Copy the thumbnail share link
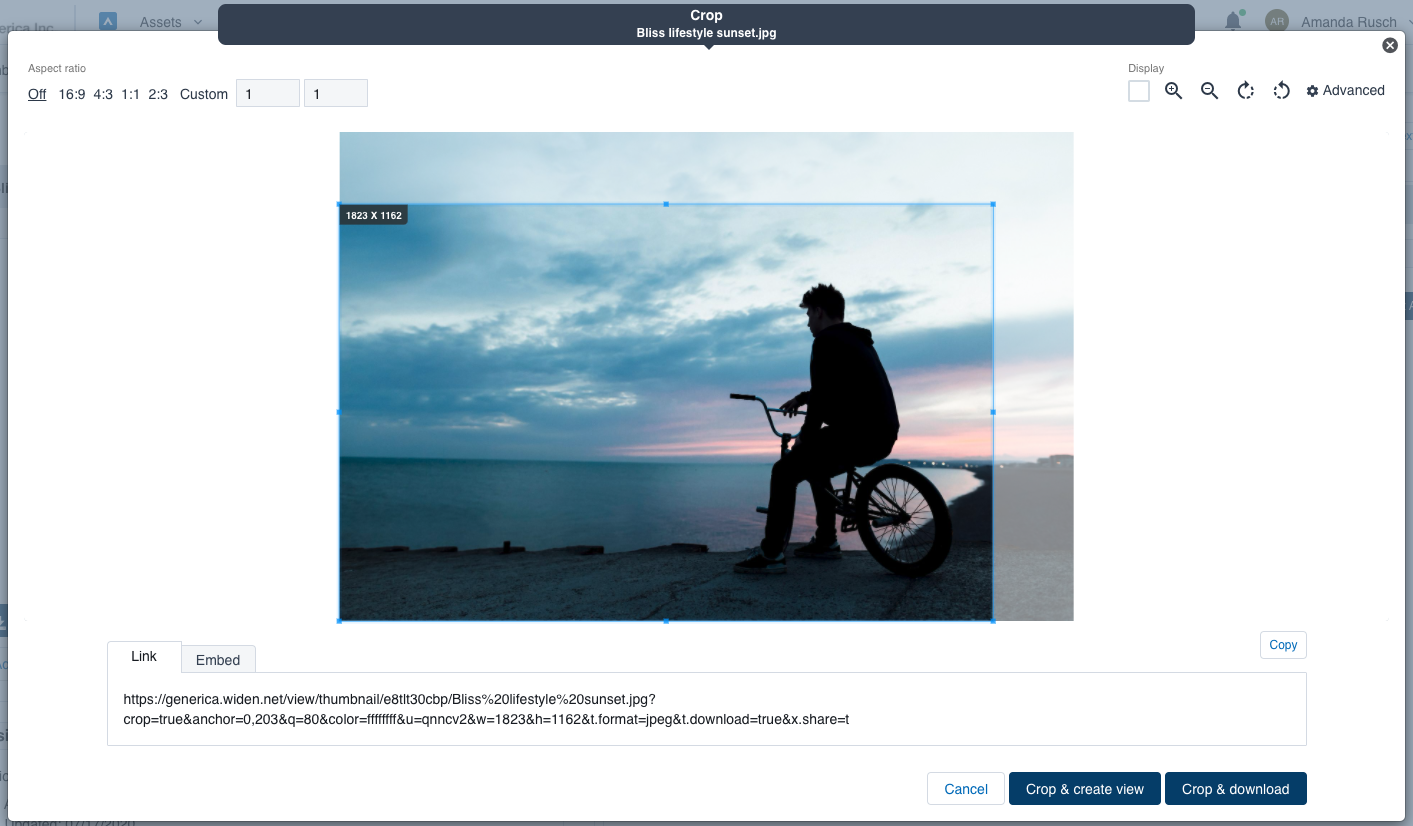1413x826 pixels. pyautogui.click(x=1282, y=644)
